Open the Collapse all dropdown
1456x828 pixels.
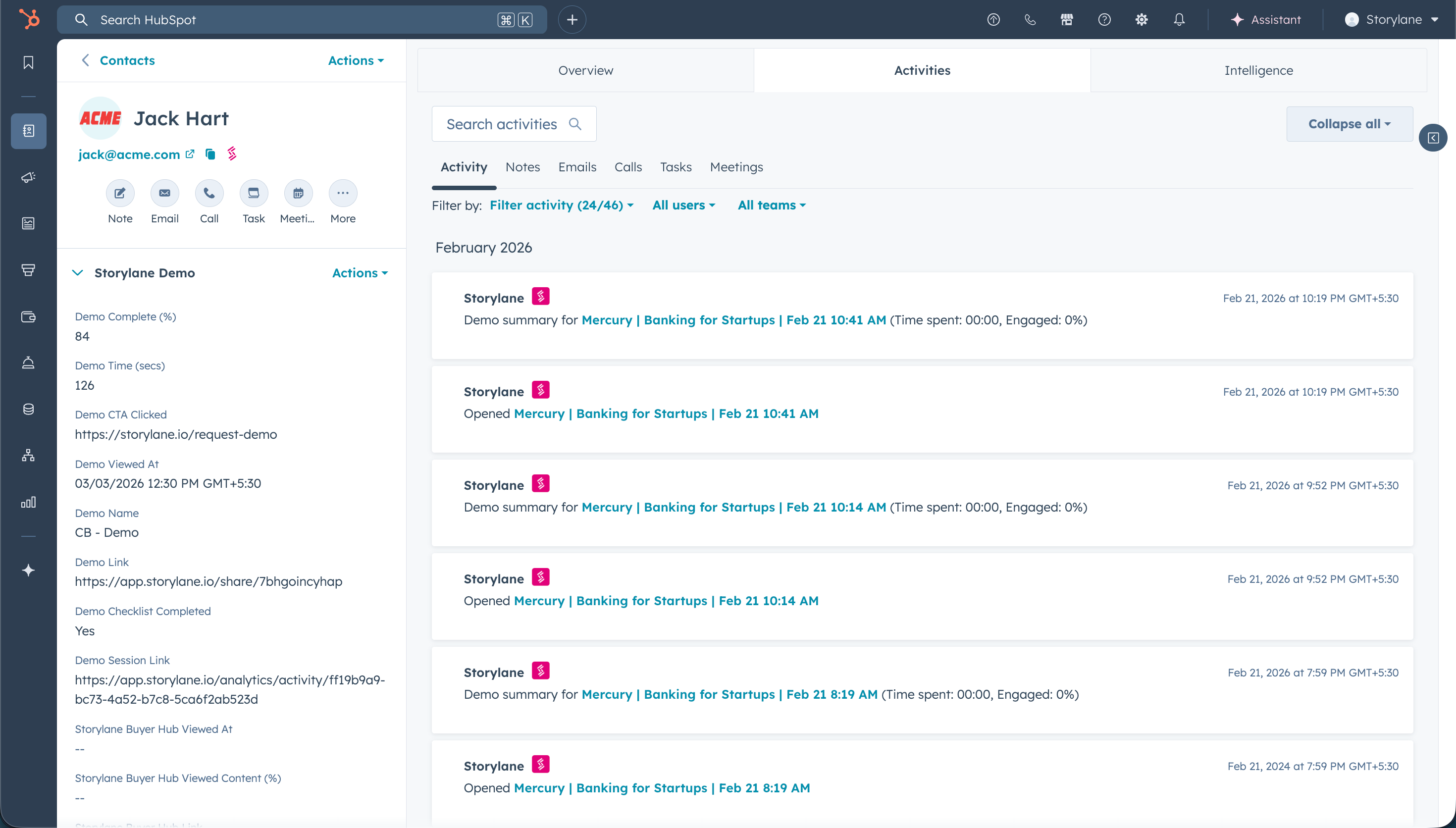tap(1350, 124)
